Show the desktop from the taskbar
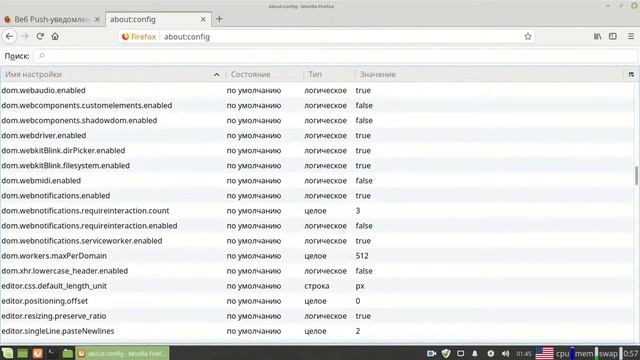 click(22, 353)
